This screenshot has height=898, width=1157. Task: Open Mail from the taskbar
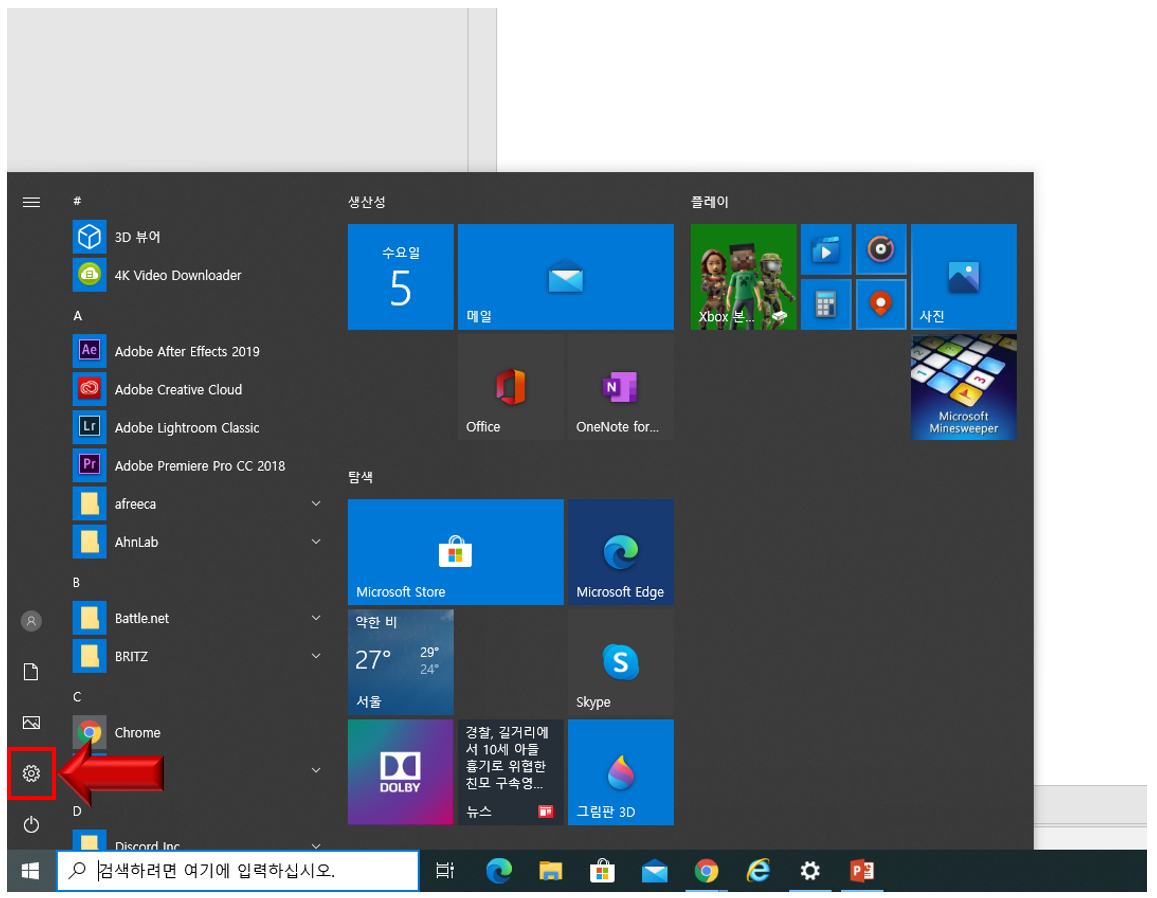click(x=655, y=871)
